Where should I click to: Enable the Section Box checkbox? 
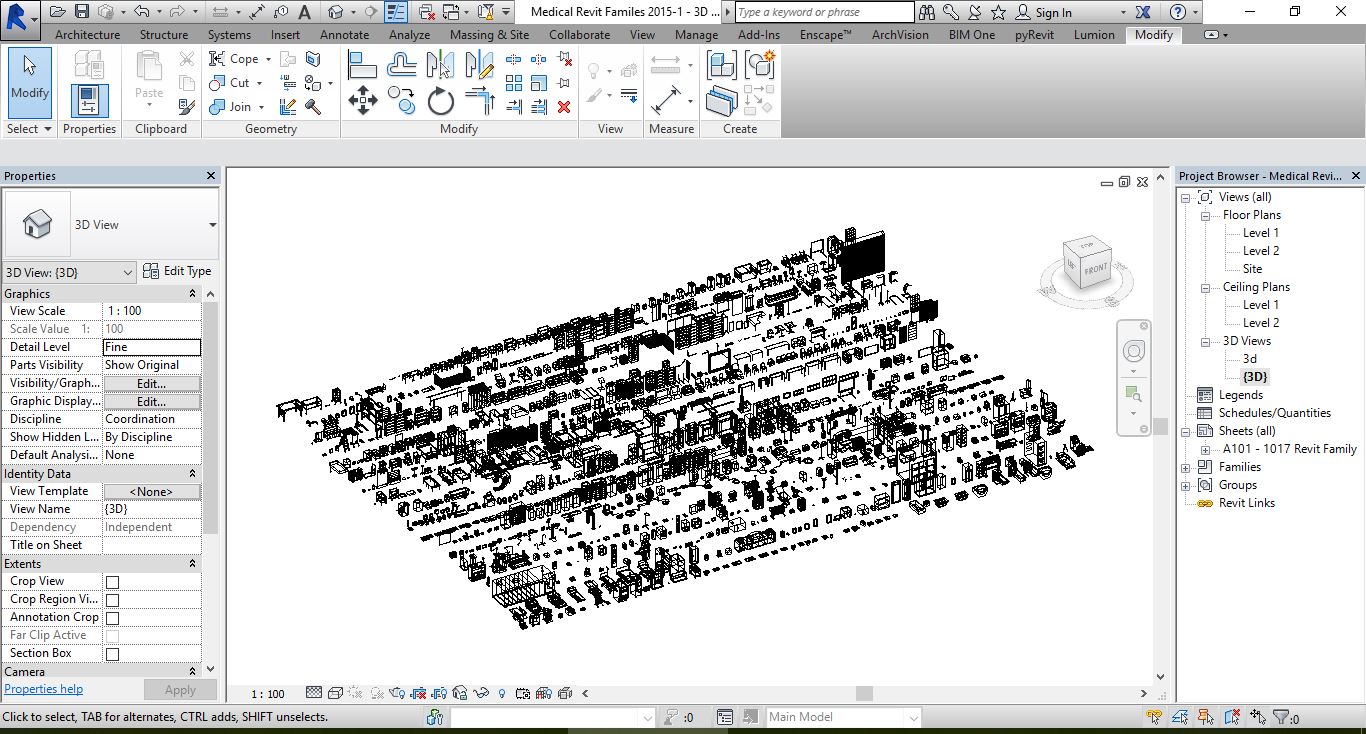pyautogui.click(x=112, y=654)
